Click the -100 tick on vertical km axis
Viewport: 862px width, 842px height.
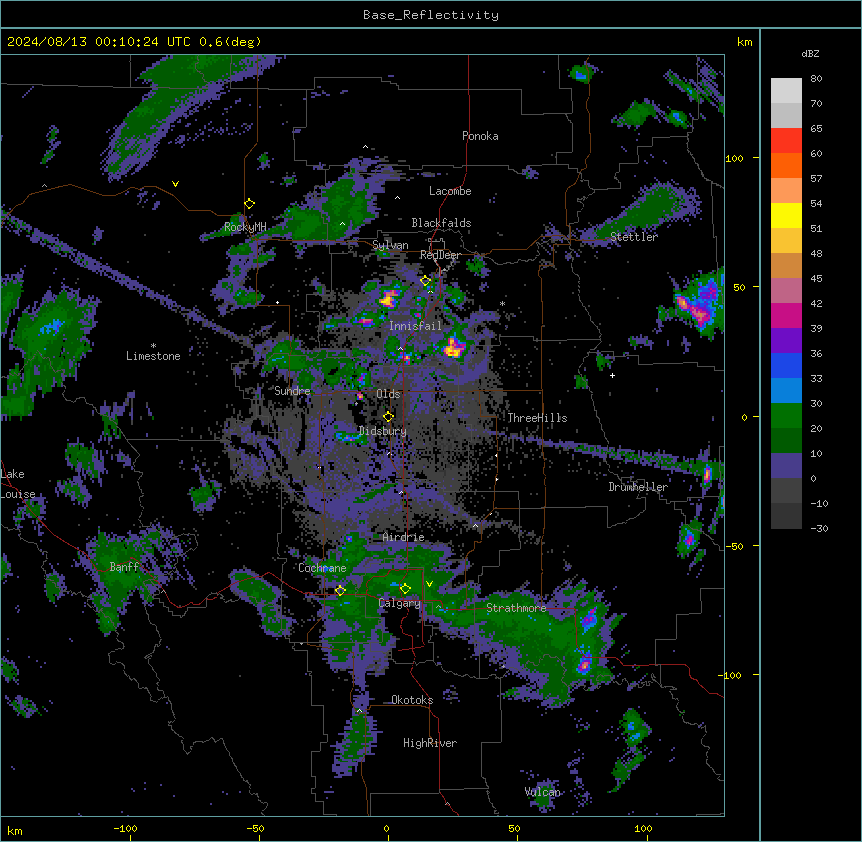[x=730, y=675]
